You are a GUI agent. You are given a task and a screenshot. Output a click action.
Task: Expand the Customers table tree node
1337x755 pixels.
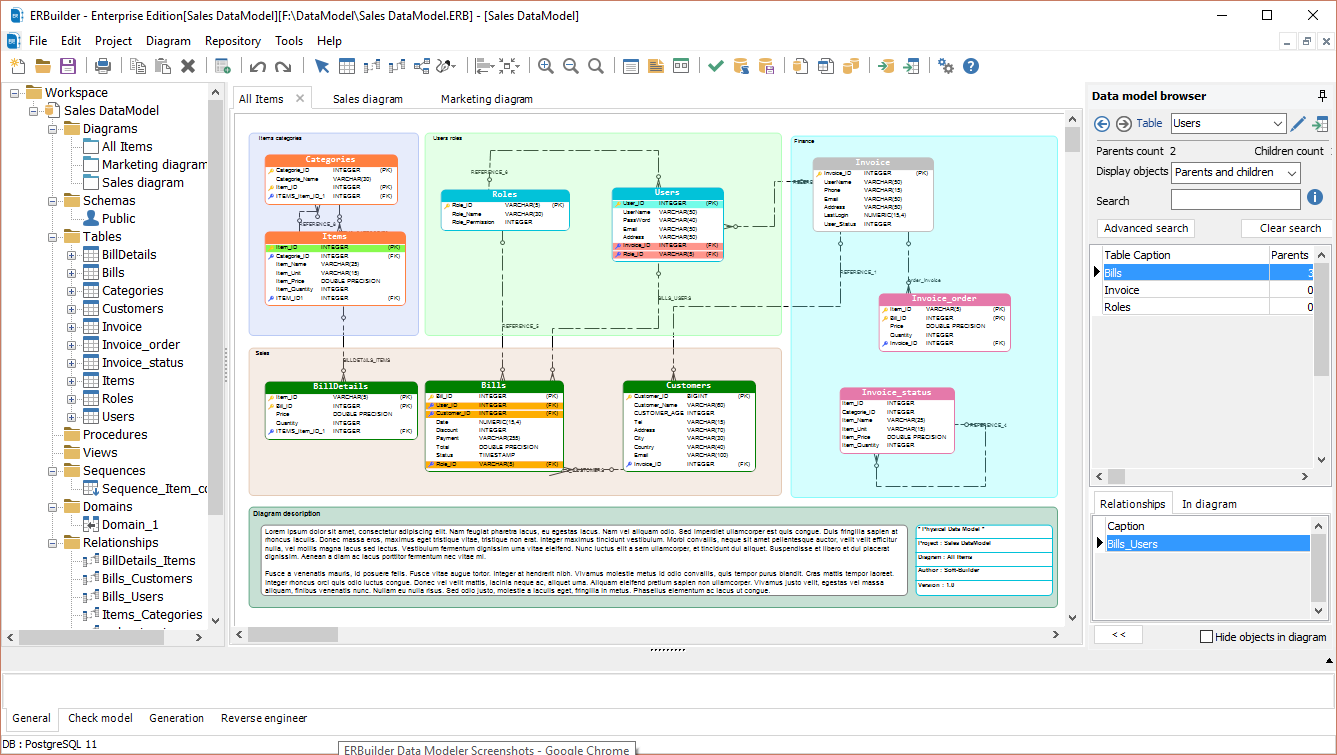point(72,309)
